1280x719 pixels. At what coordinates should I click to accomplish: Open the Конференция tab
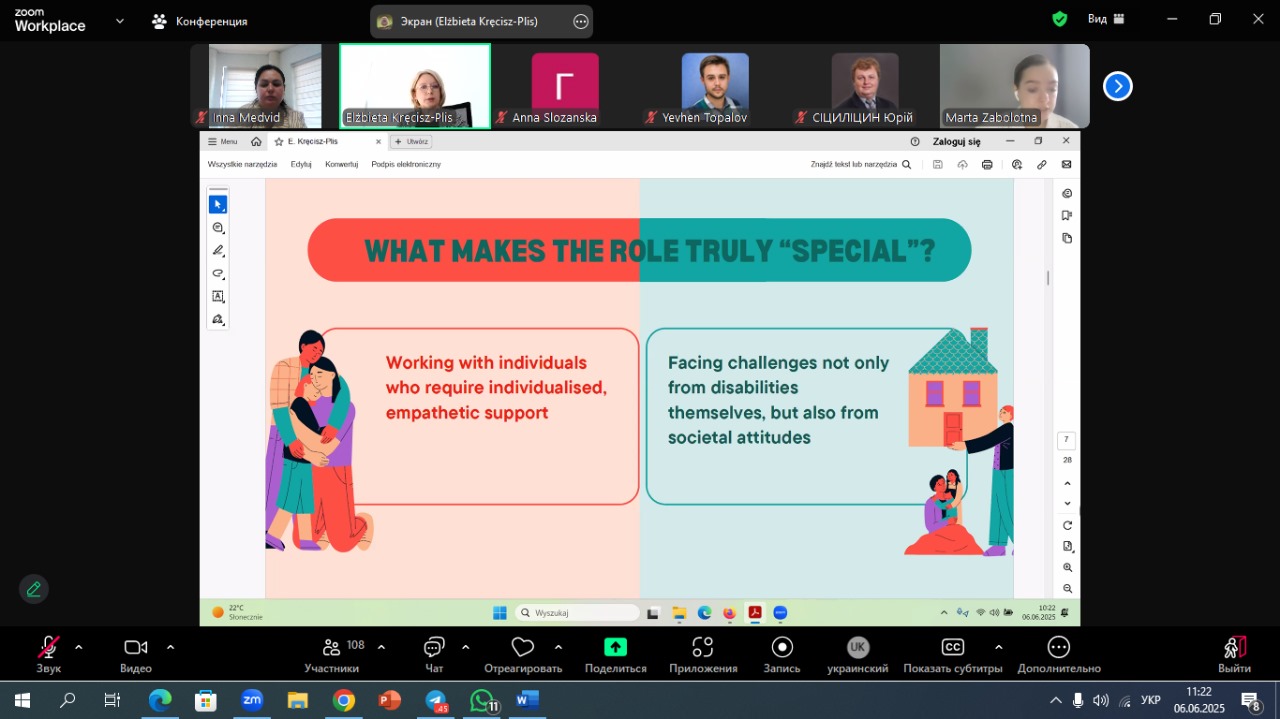[x=200, y=21]
